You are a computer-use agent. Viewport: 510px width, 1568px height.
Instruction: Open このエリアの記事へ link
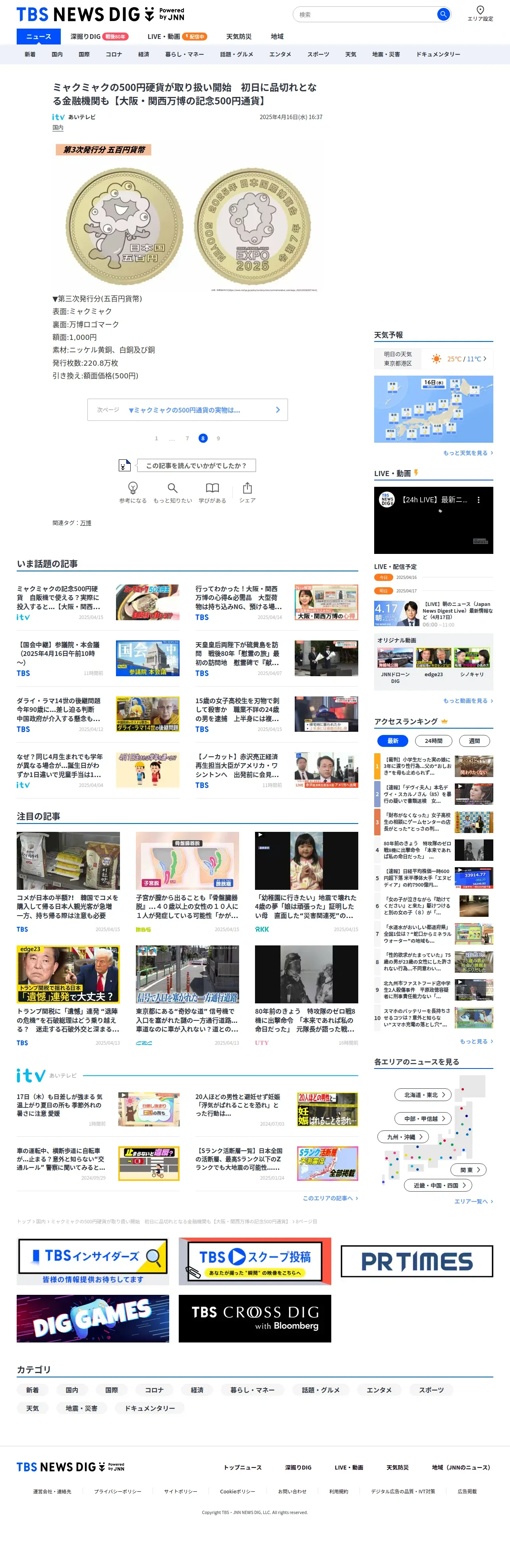click(x=330, y=1198)
